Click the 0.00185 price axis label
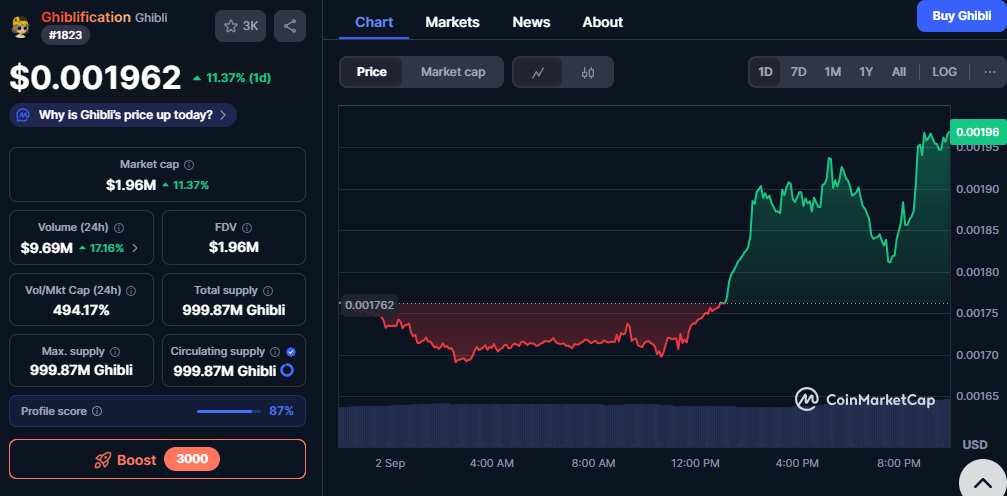Image resolution: width=1007 pixels, height=496 pixels. (977, 230)
